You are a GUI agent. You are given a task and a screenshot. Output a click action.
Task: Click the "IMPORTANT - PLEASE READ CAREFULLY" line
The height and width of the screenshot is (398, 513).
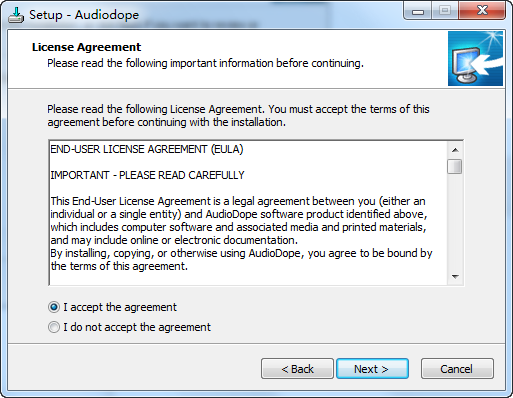coord(147,175)
